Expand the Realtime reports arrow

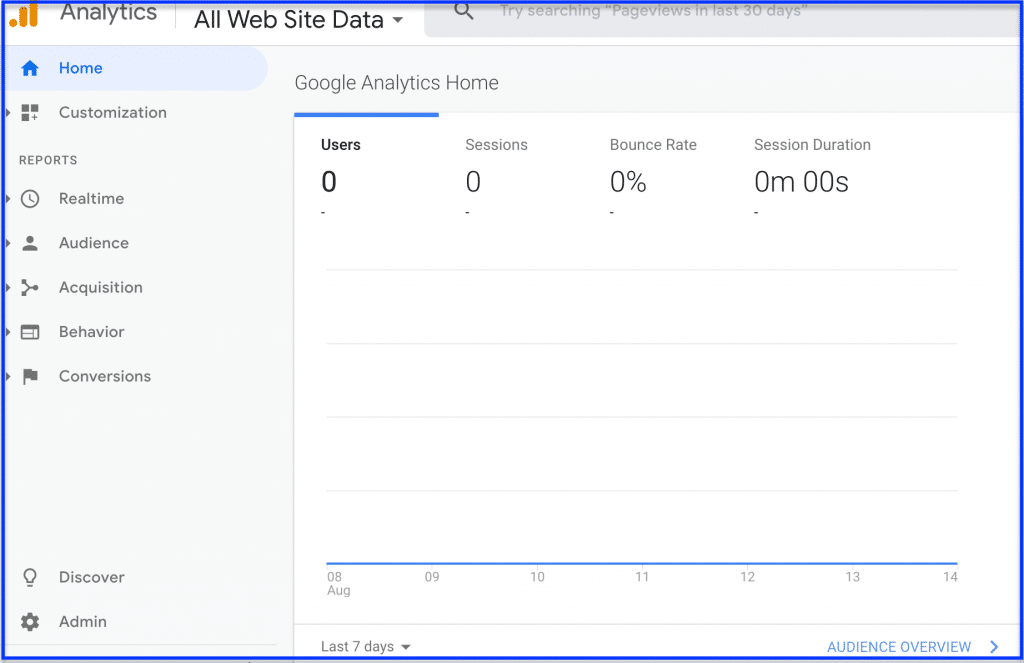(8, 199)
